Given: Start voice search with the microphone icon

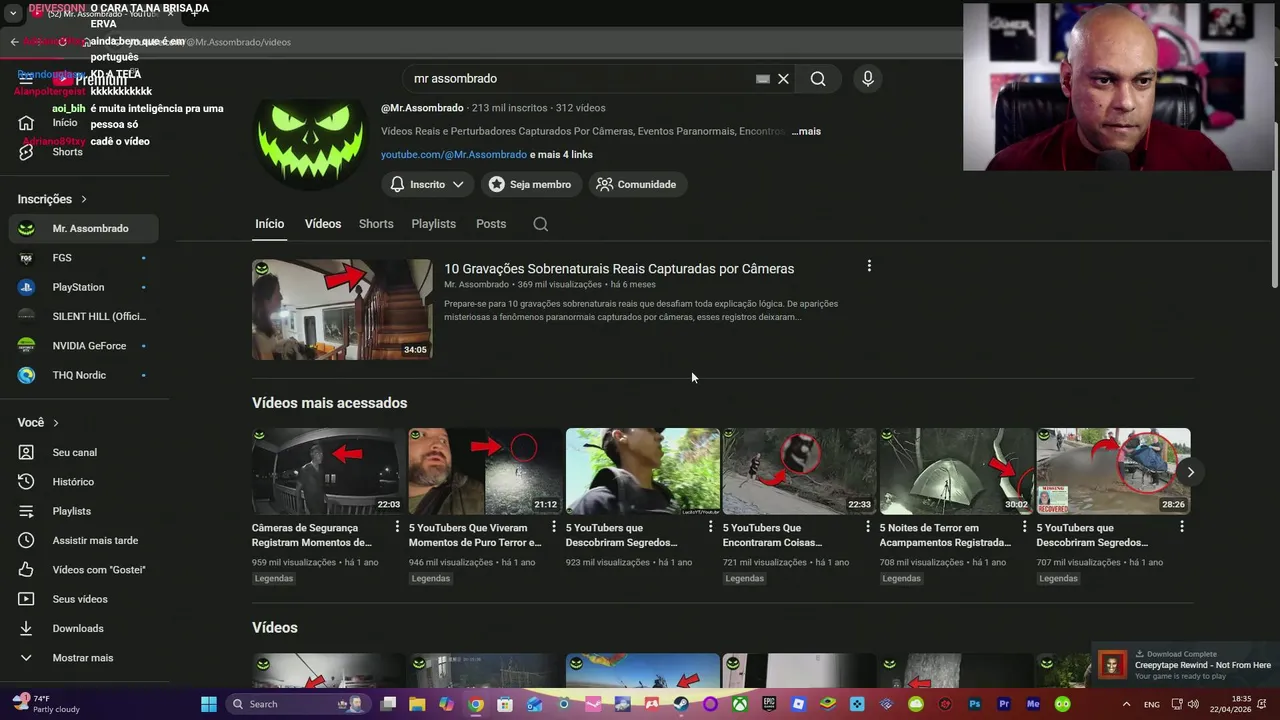Looking at the screenshot, I should (x=867, y=79).
